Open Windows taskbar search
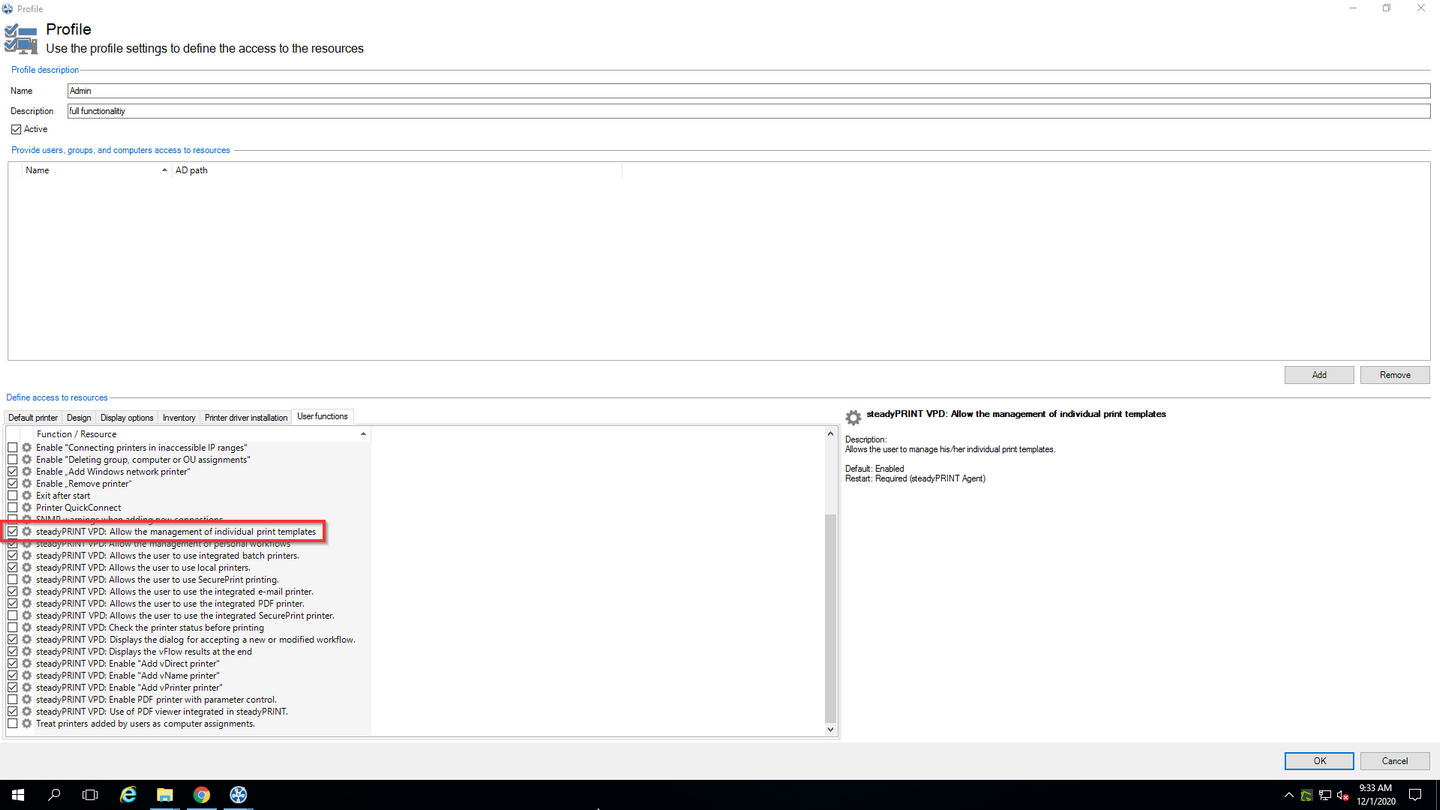Viewport: 1440px width, 810px height. pyautogui.click(x=54, y=795)
